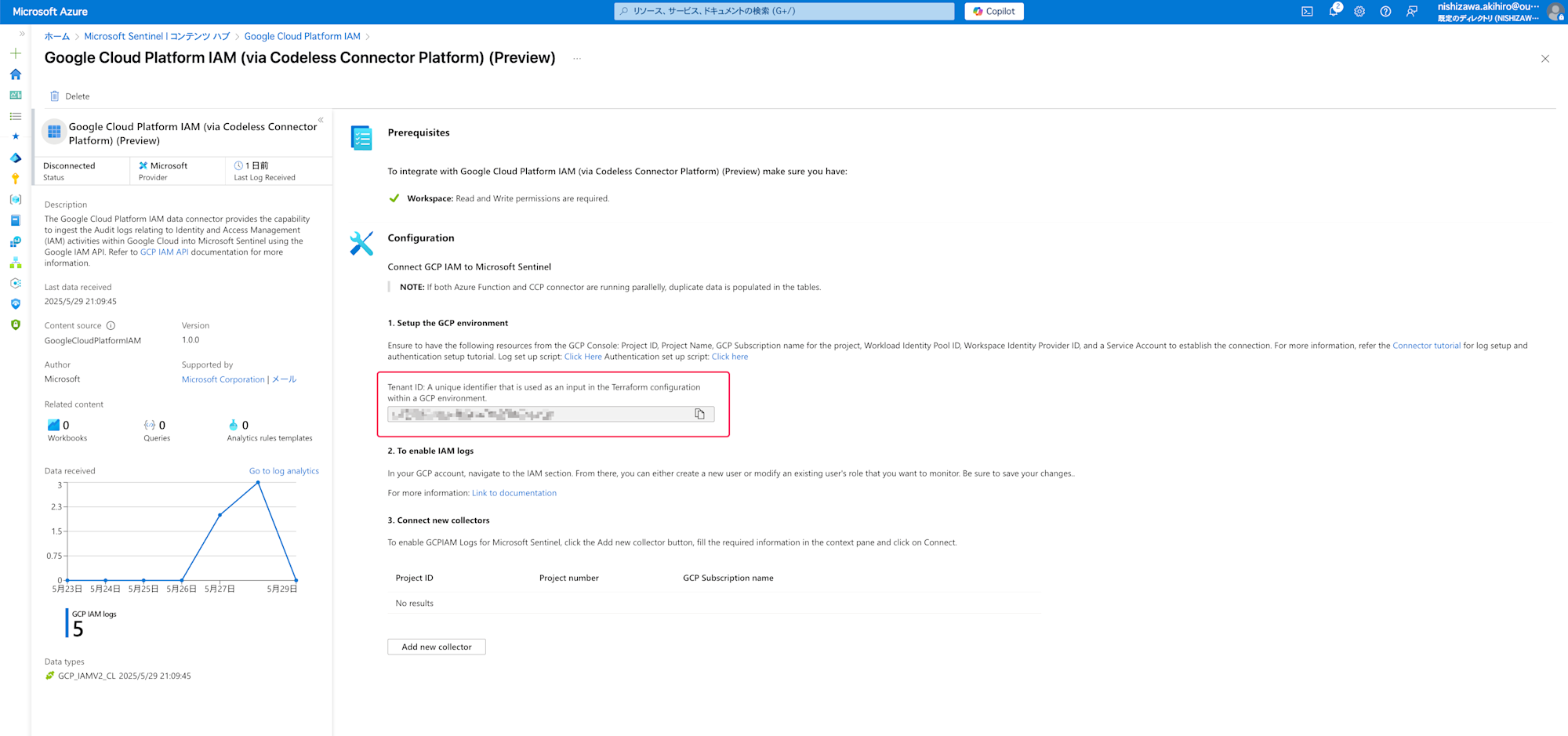Click the No results table row
The image size is (1568, 736).
tap(713, 603)
